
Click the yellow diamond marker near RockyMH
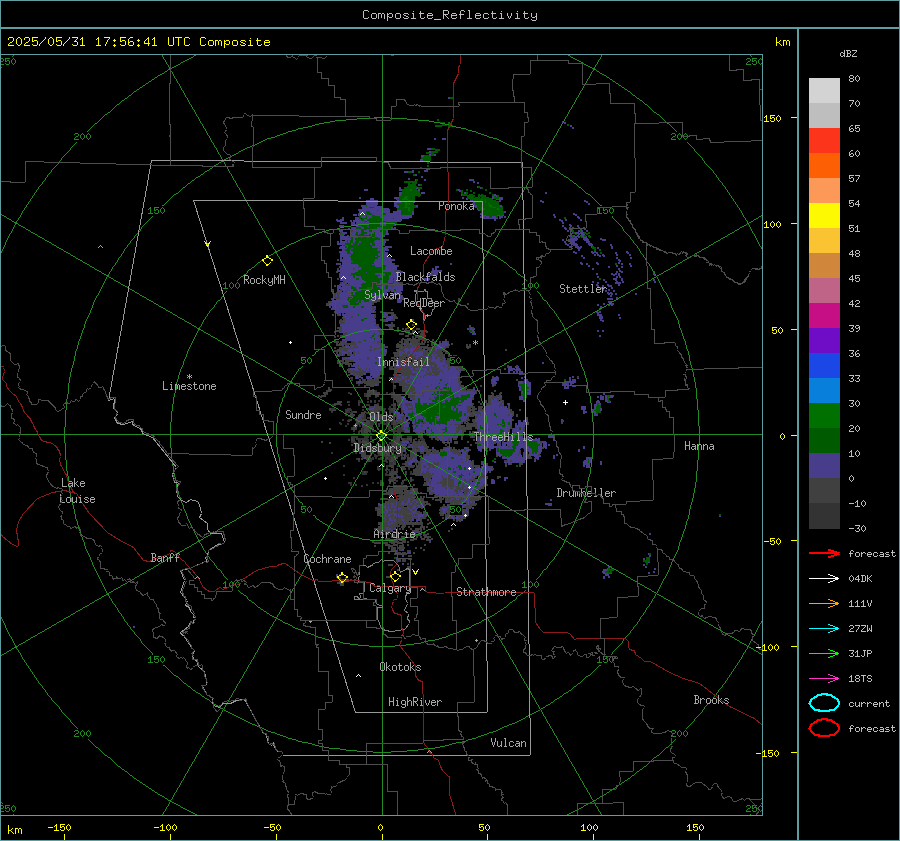click(x=267, y=261)
